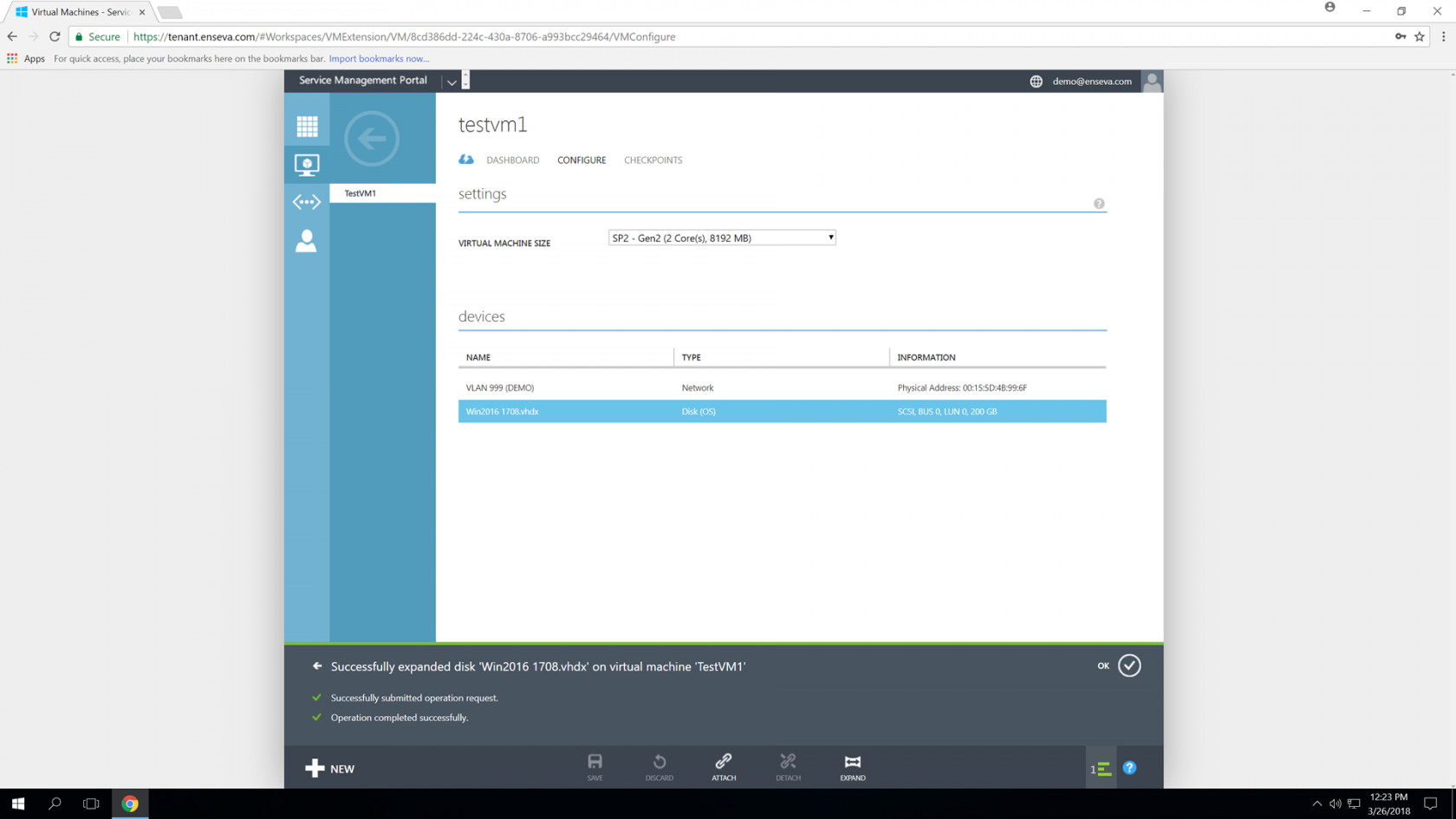Click the volume icon in system tray

coord(1336,803)
